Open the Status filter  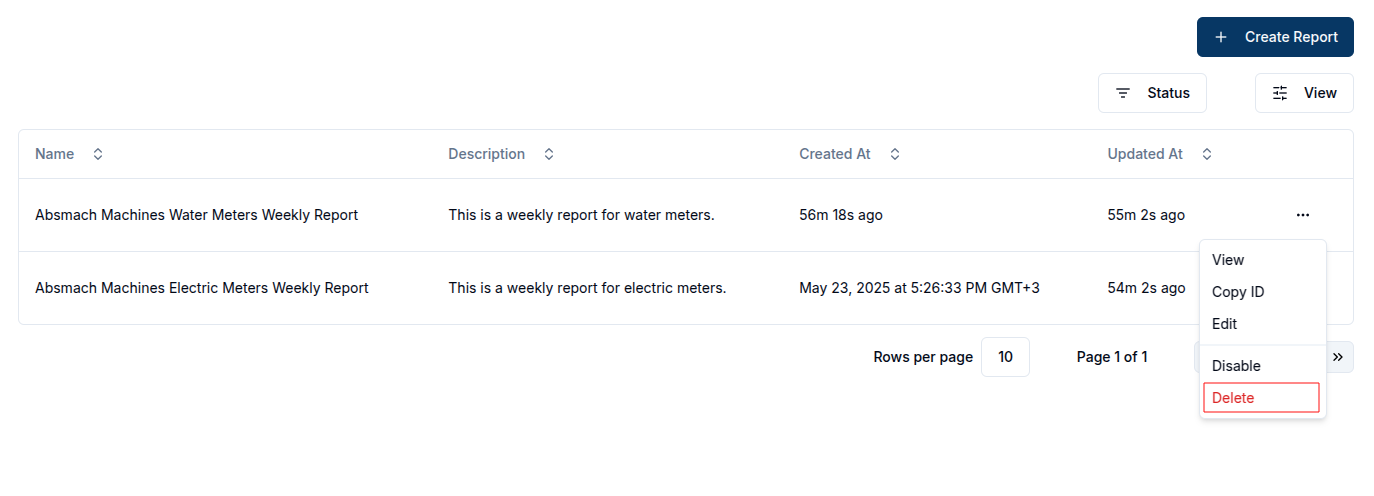[1152, 93]
